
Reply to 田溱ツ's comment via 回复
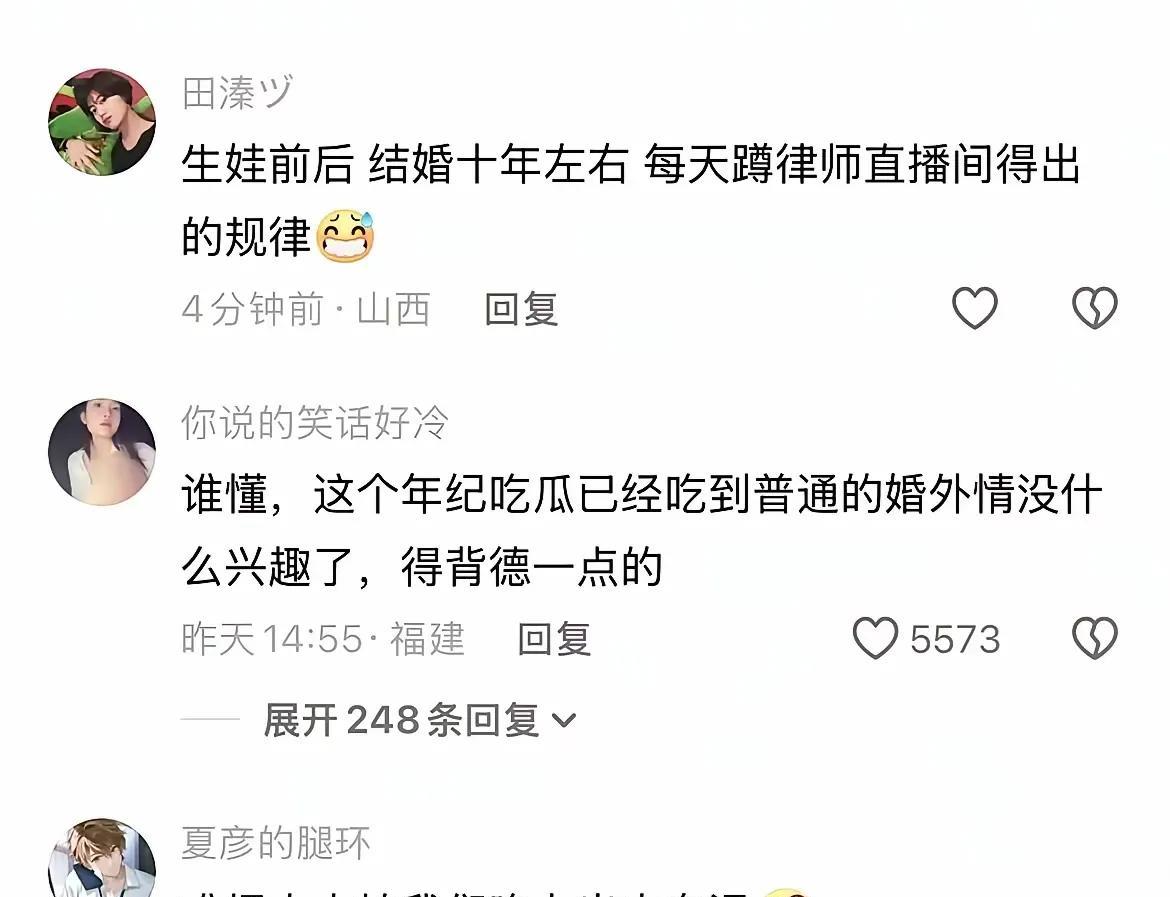[521, 309]
